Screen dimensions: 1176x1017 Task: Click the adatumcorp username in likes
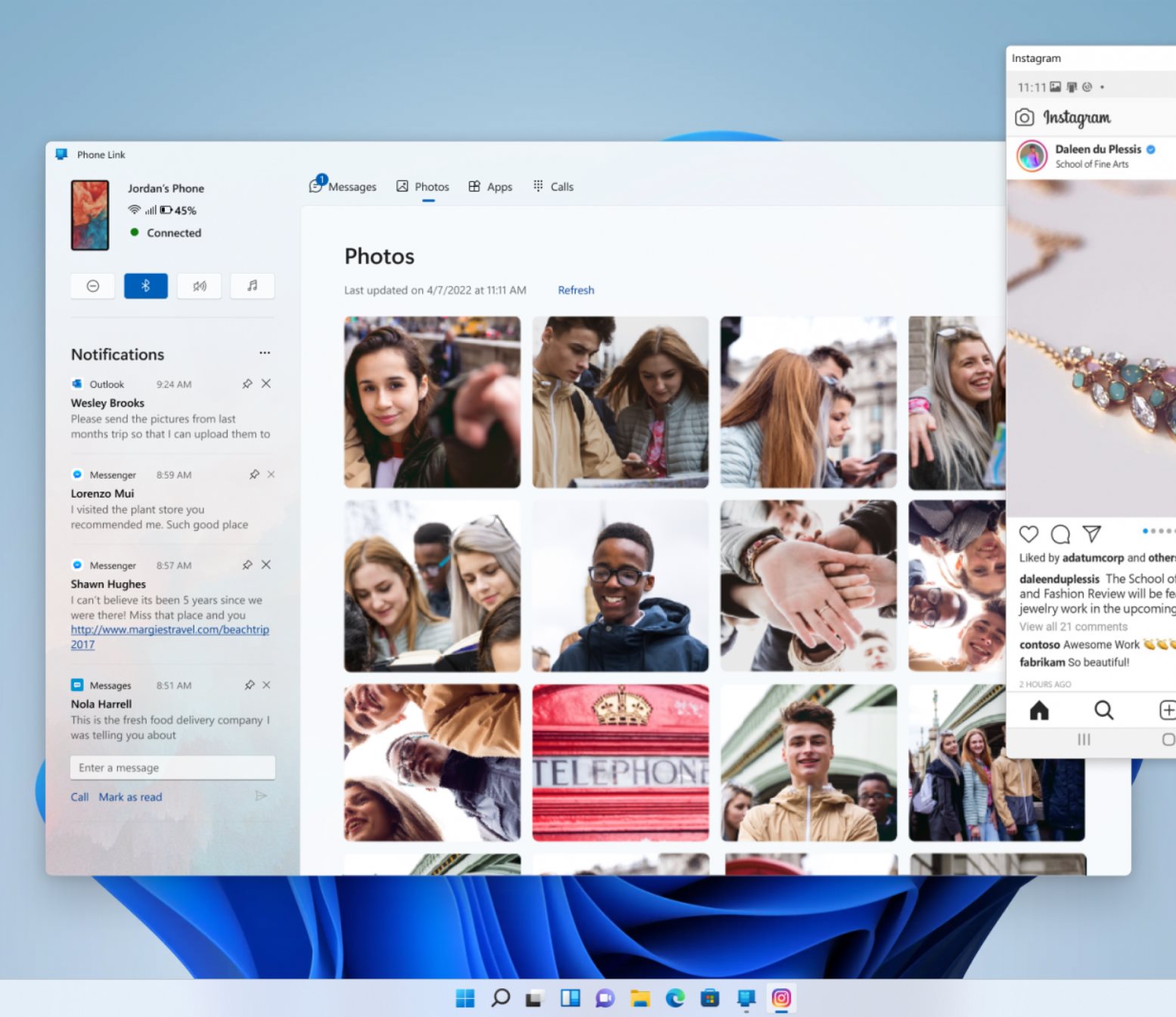click(x=1093, y=558)
